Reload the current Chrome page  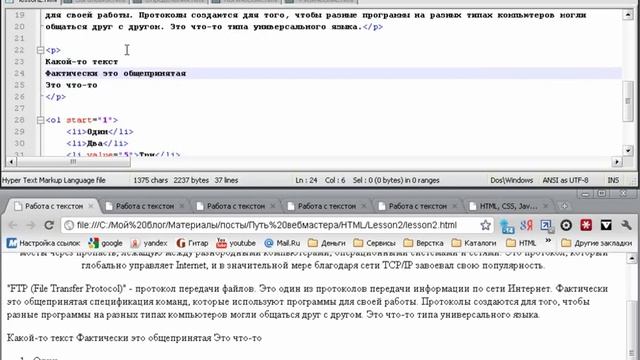click(x=49, y=225)
